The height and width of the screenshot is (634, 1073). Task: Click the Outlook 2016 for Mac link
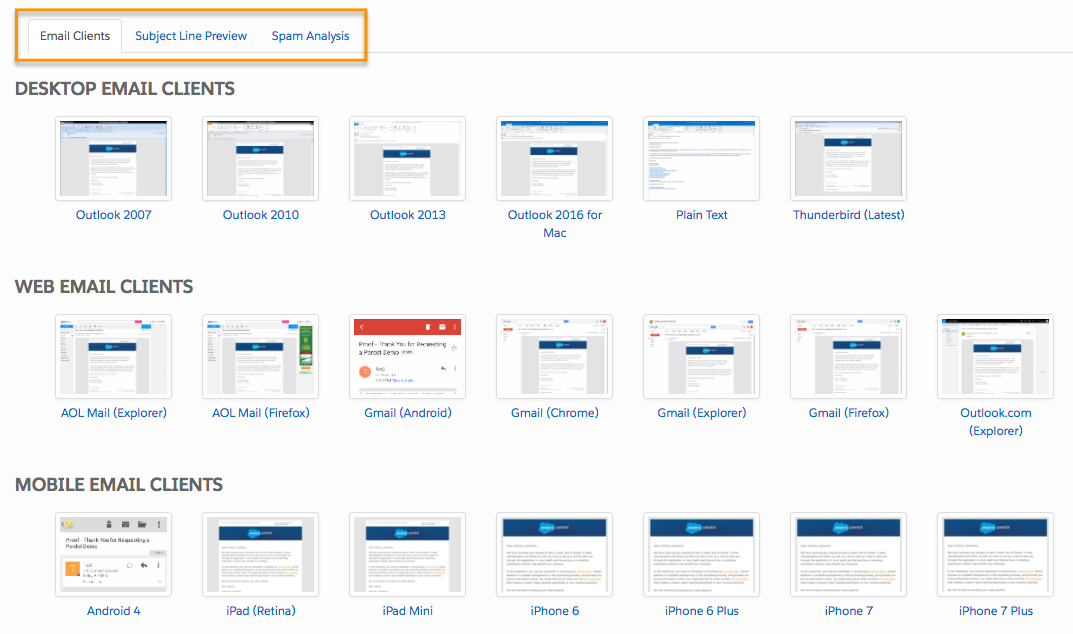[x=554, y=224]
